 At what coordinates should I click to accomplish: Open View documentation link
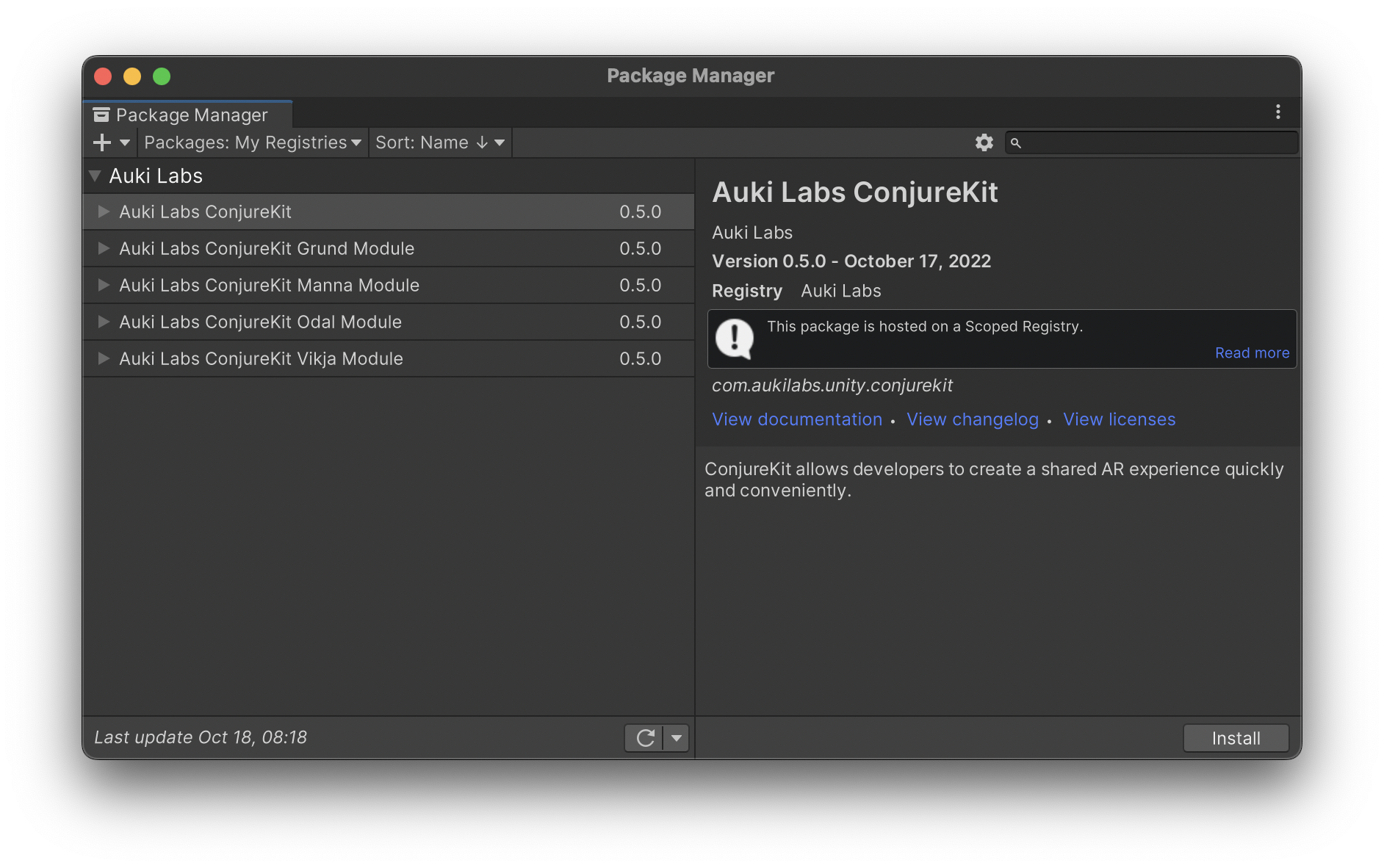pos(797,419)
